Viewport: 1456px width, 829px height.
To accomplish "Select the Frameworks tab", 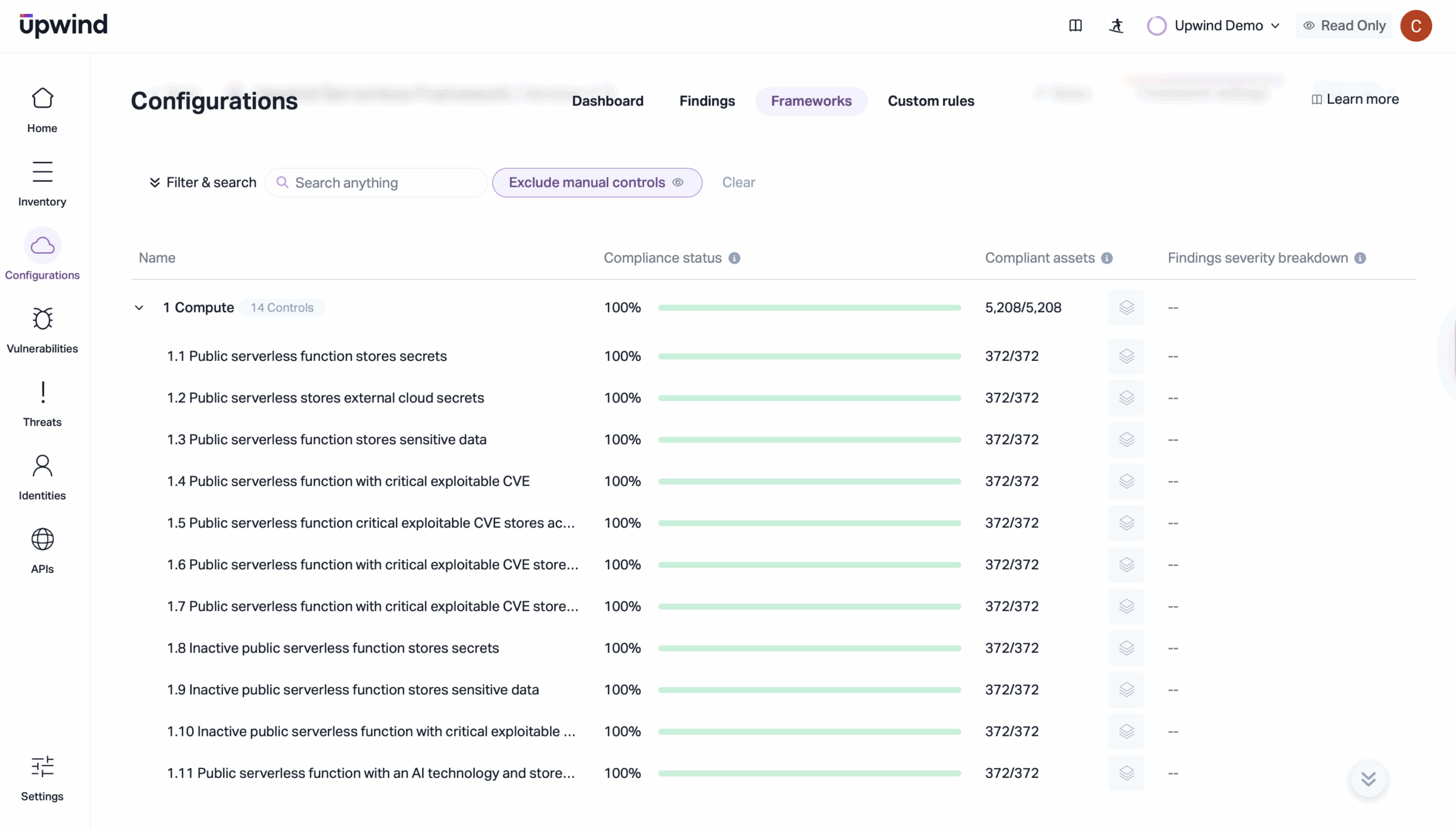I will pos(811,101).
